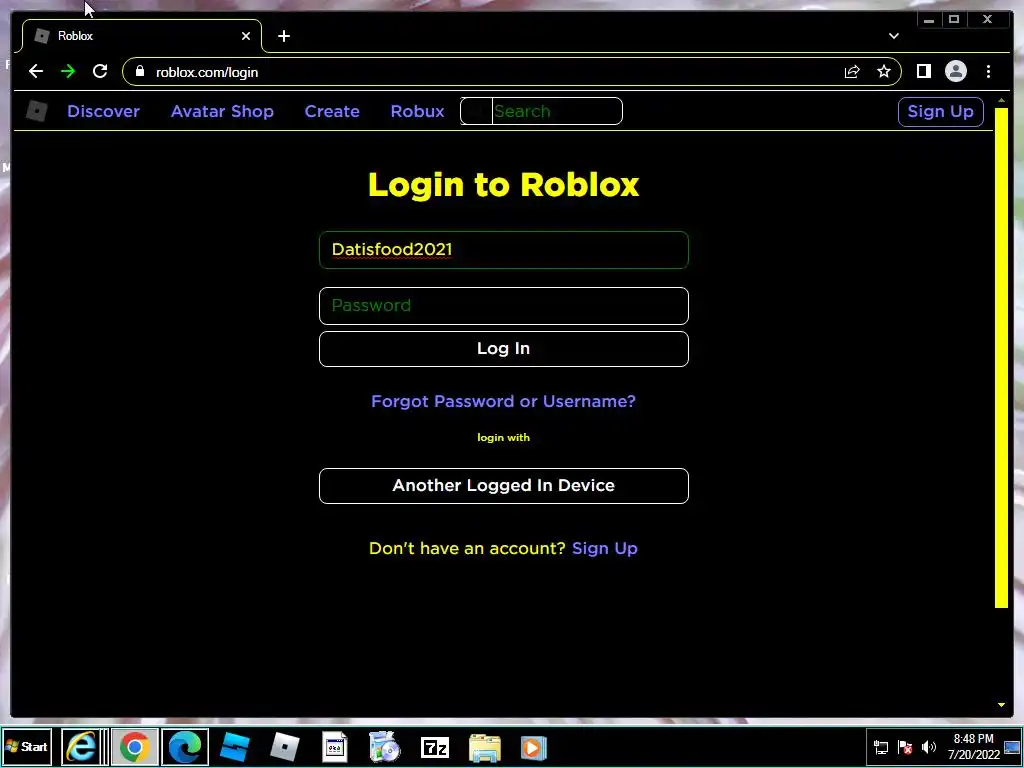This screenshot has width=1024, height=768.
Task: Open the 7-Zip taskbar icon
Action: (435, 747)
